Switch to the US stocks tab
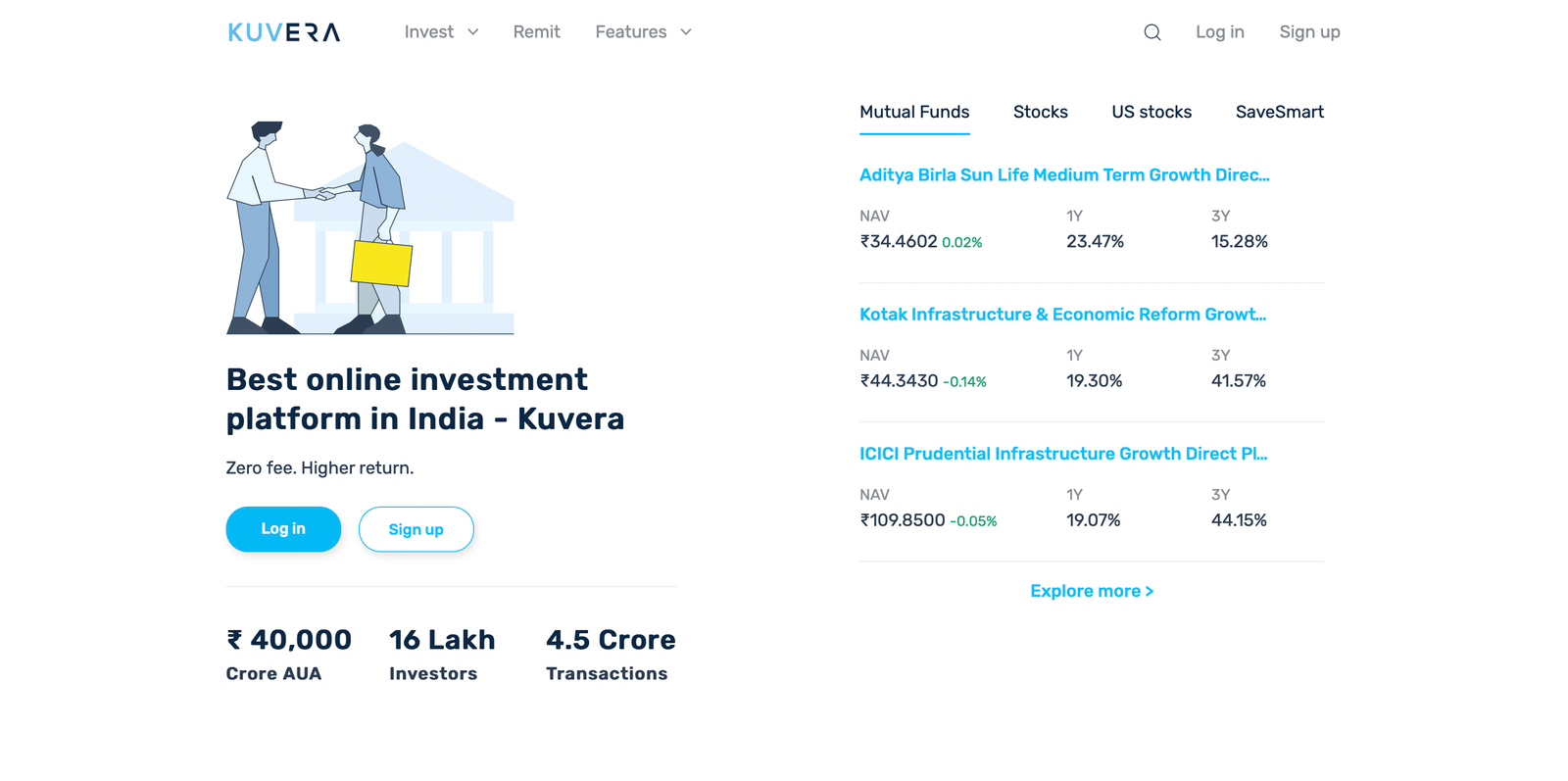Screen dimensions: 1568x781 pos(1151,113)
